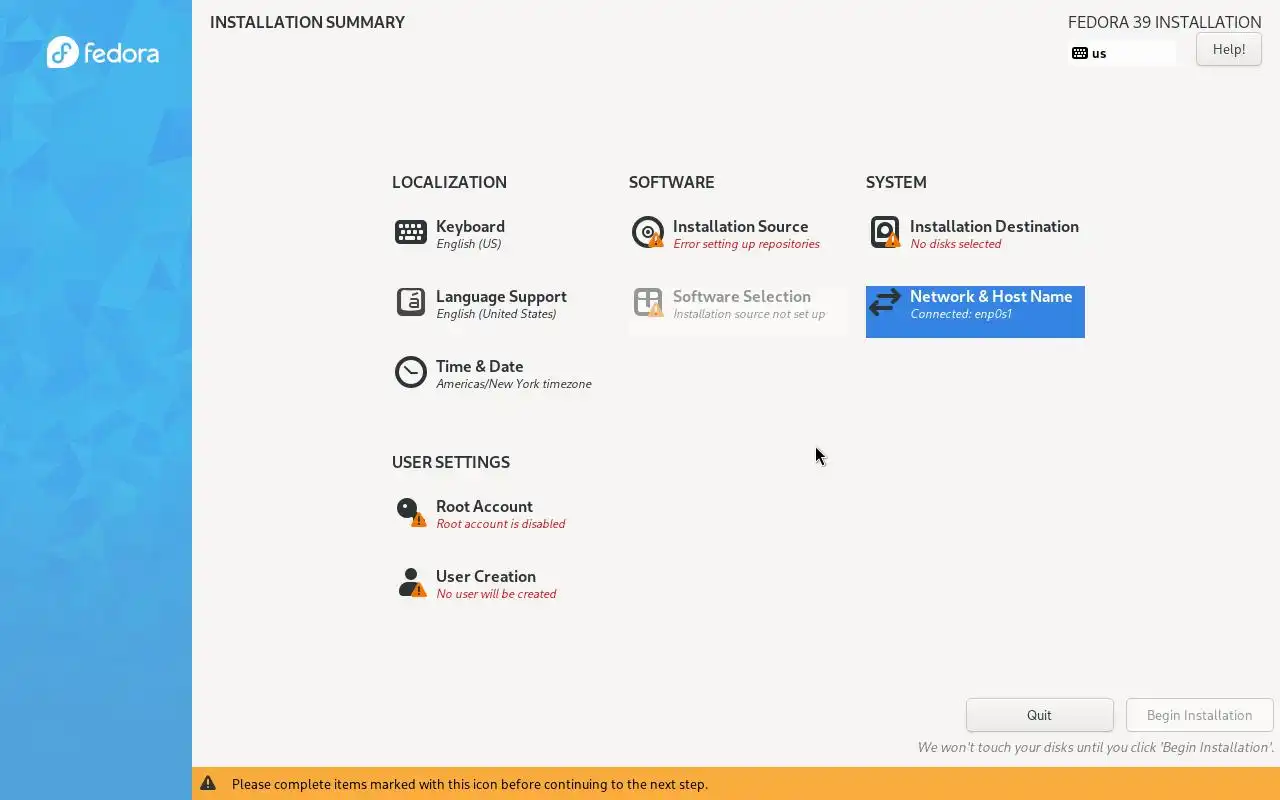Open Language Support icon
The image size is (1280, 800).
coord(411,301)
